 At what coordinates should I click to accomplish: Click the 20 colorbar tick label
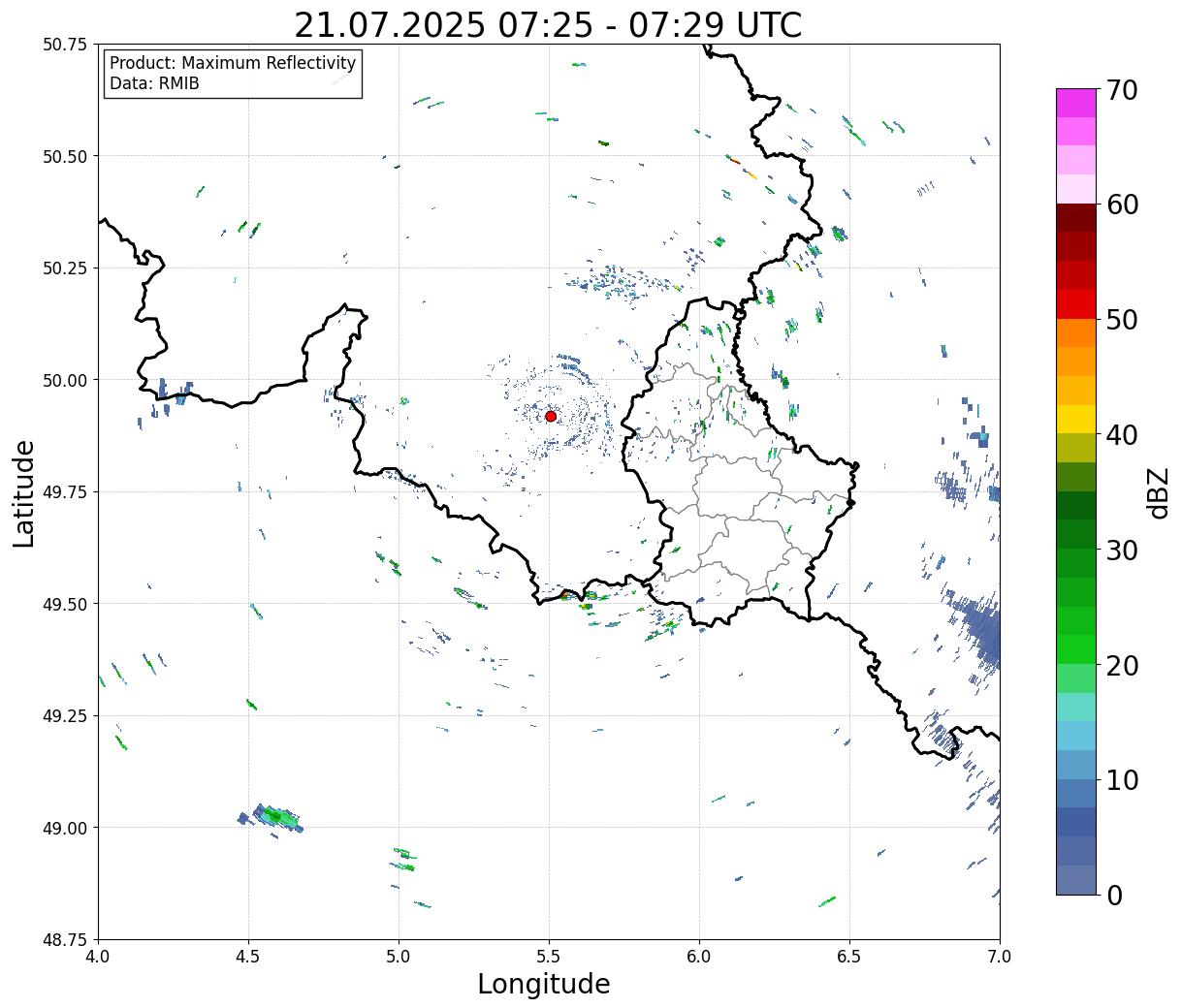click(1122, 666)
